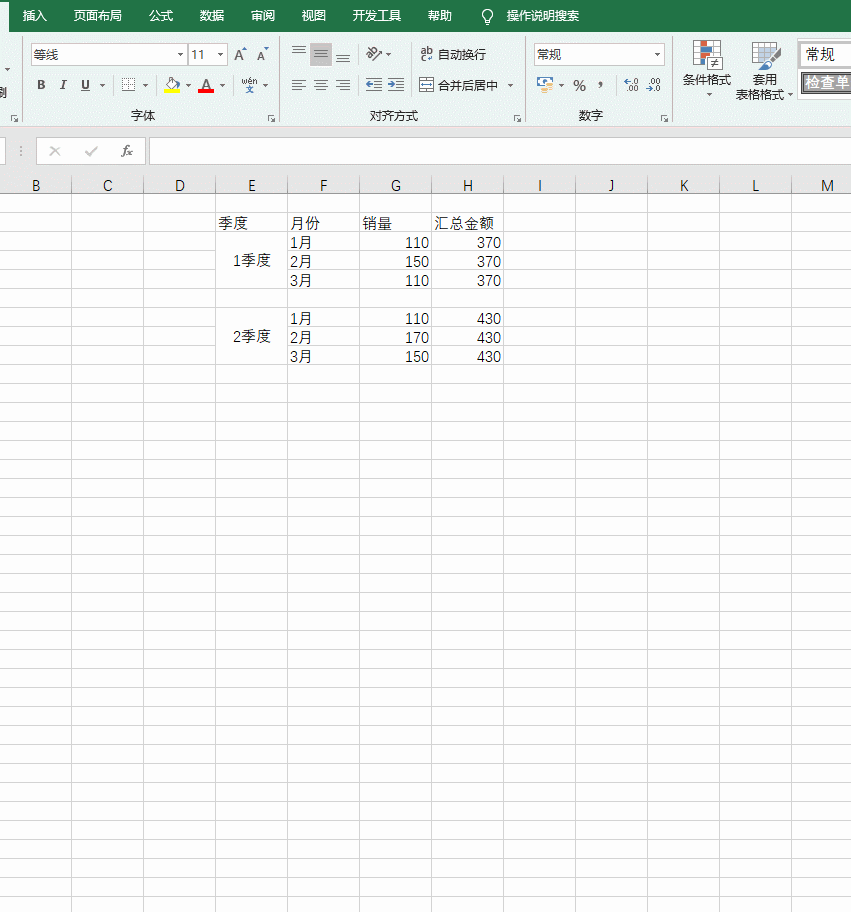Switch to the 公式 ribbon tab

[x=159, y=16]
